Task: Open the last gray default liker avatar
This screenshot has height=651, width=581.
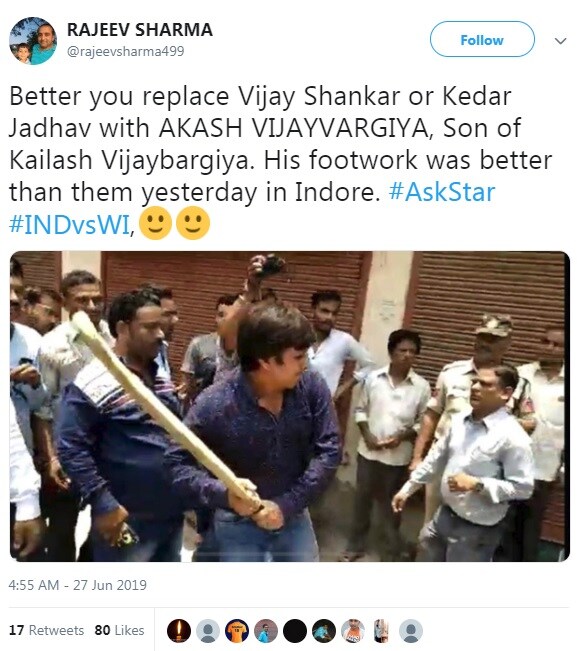Action: click(411, 631)
